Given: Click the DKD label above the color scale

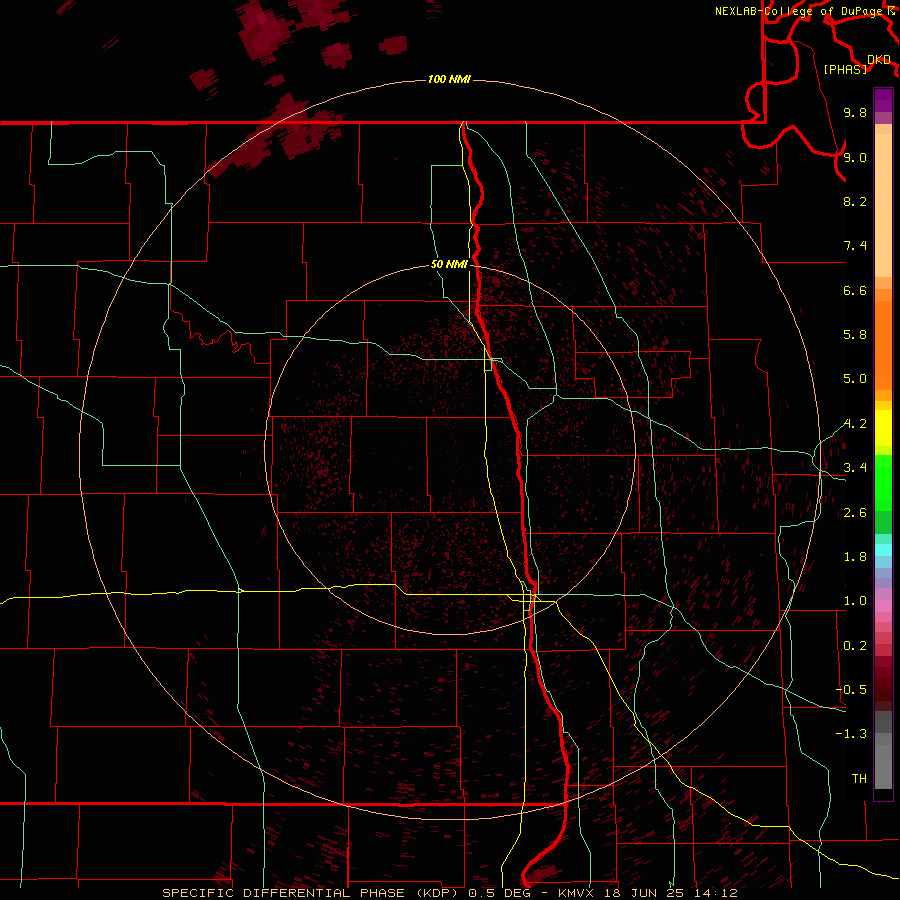Looking at the screenshot, I should click(x=879, y=59).
